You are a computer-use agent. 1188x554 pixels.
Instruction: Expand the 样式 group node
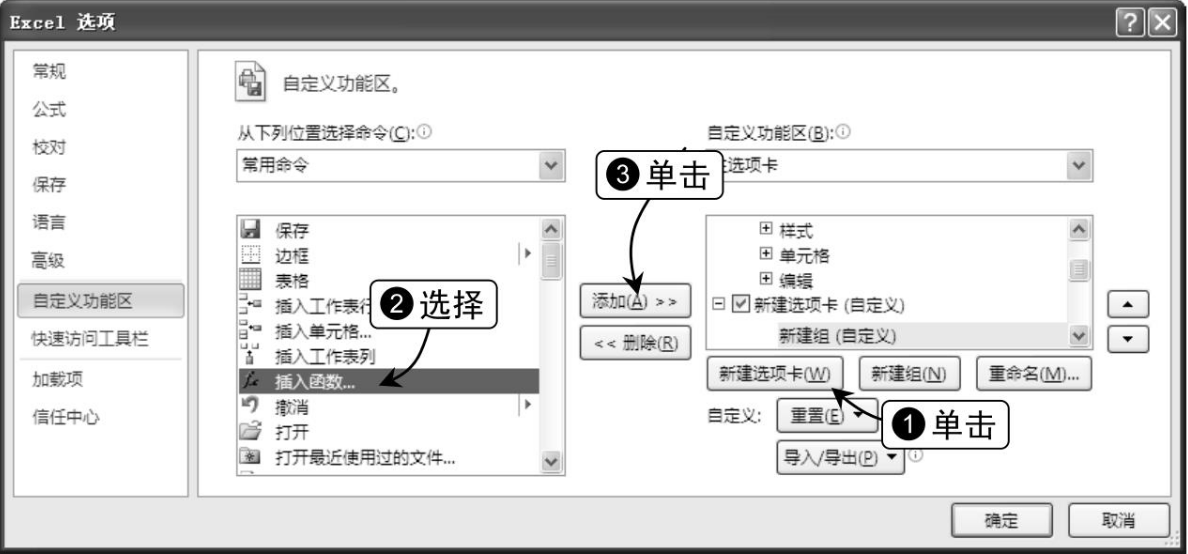(x=766, y=229)
